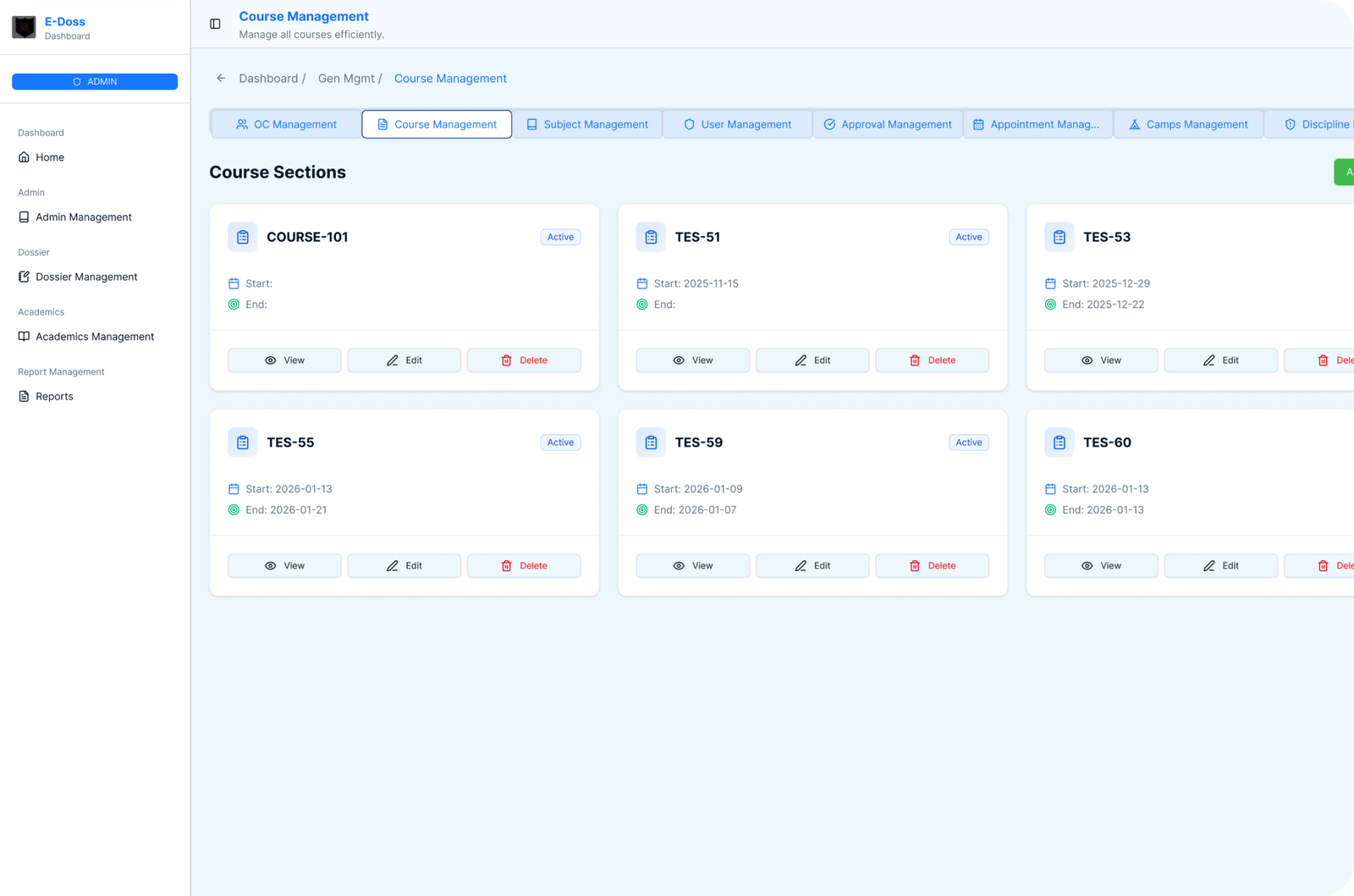Click the COURSE-101 clipboard icon

[243, 237]
